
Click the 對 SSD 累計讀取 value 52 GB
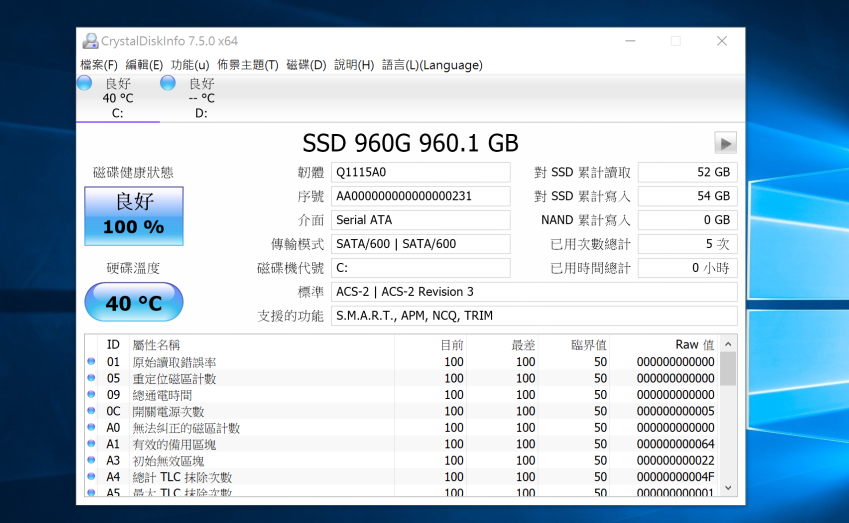click(x=688, y=172)
